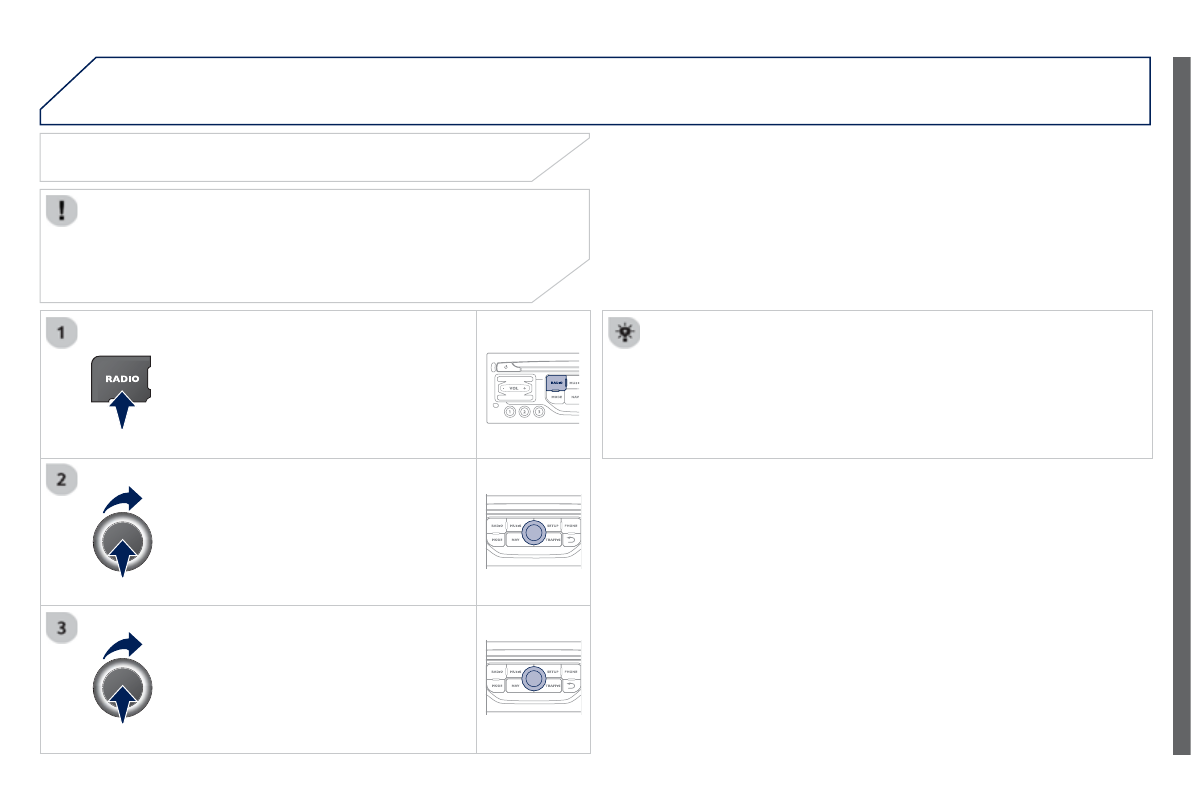1191x794 pixels.
Task: Click the highlighted blue knob in step 2 thumbnail
Action: pos(534,533)
